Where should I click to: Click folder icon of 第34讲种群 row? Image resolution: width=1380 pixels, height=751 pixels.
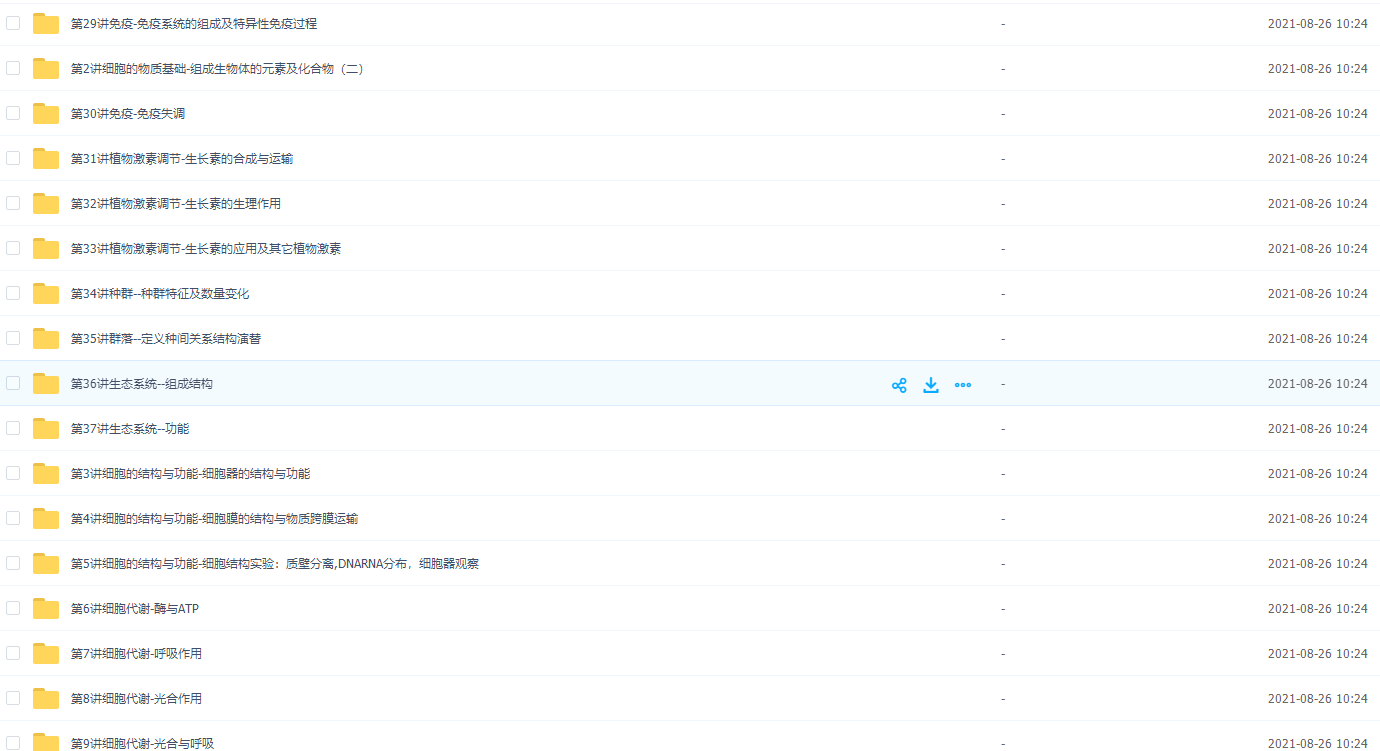46,294
